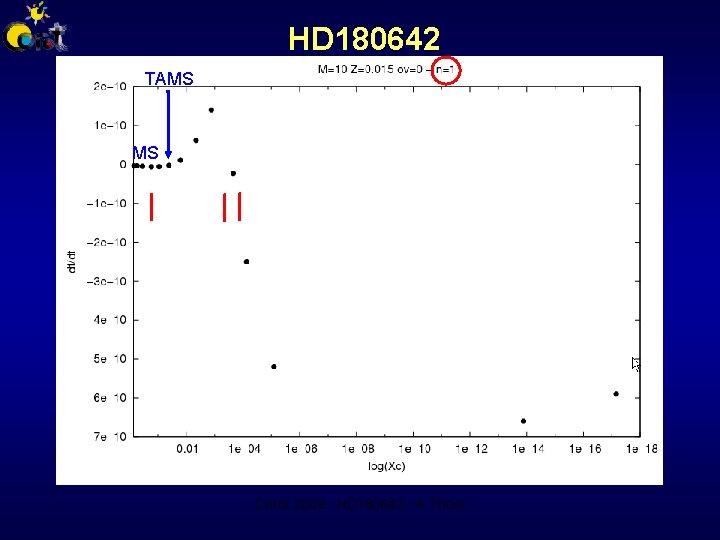Click the "n=1" text in the plot heading
The height and width of the screenshot is (540, 720).
point(446,70)
